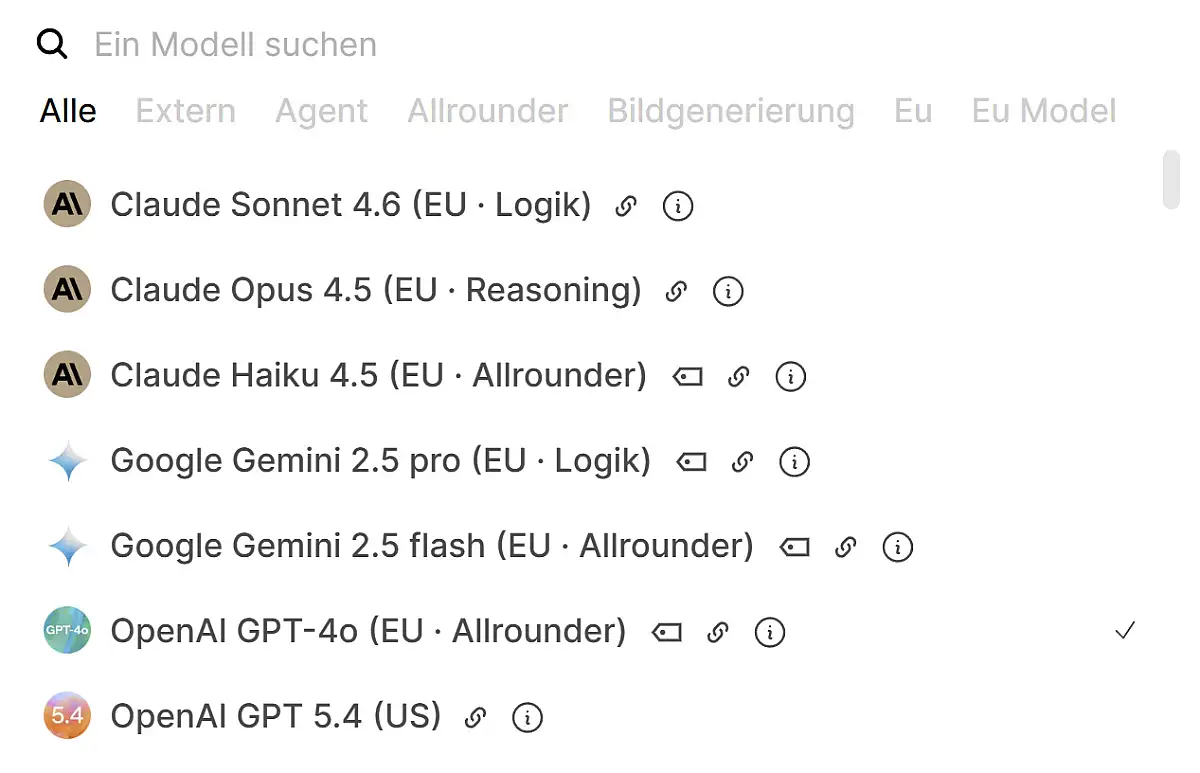Click the tag icon next to OpenAI GPT-4o
Viewport: 1200px width, 773px height.
[x=666, y=632]
